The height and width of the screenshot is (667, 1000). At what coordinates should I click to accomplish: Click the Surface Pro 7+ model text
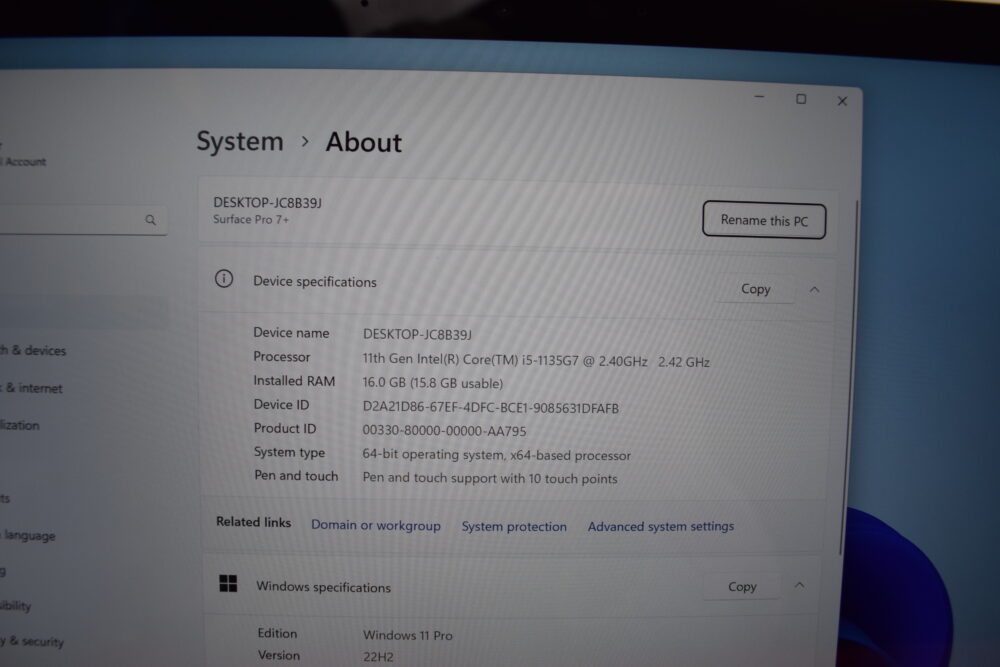(251, 219)
